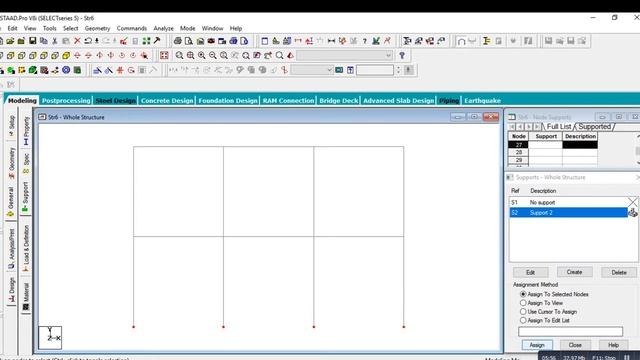
Task: Click the Close button in Supports panel
Action: point(575,345)
